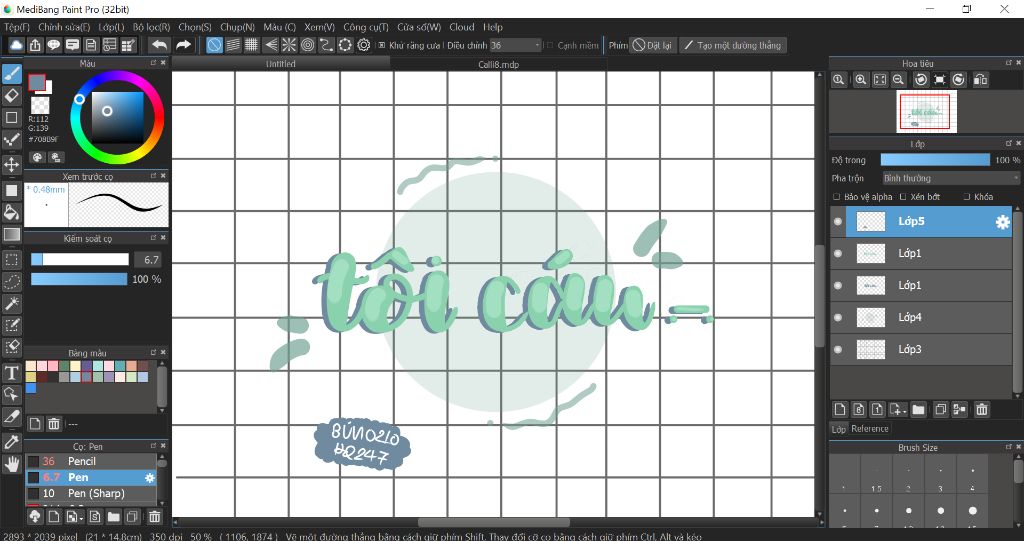The image size is (1024, 541).
Task: Select the Eyedropper tool
Action: point(11,442)
